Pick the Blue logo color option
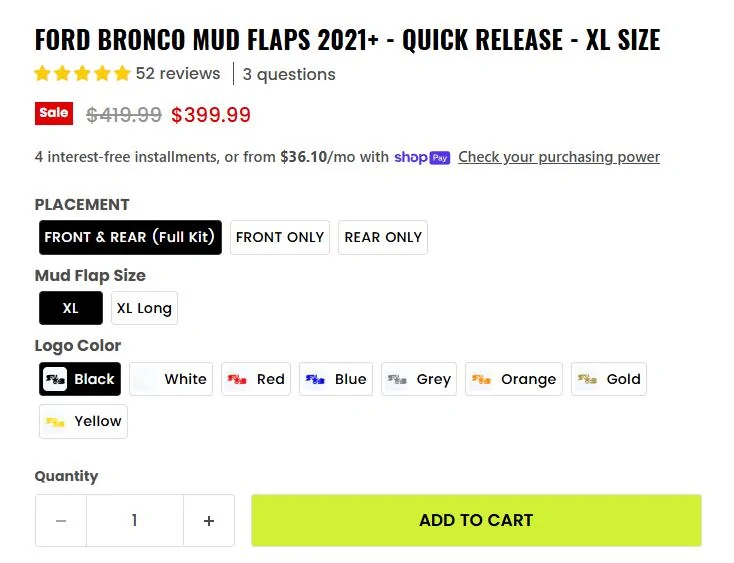The width and height of the screenshot is (734, 563). click(336, 379)
